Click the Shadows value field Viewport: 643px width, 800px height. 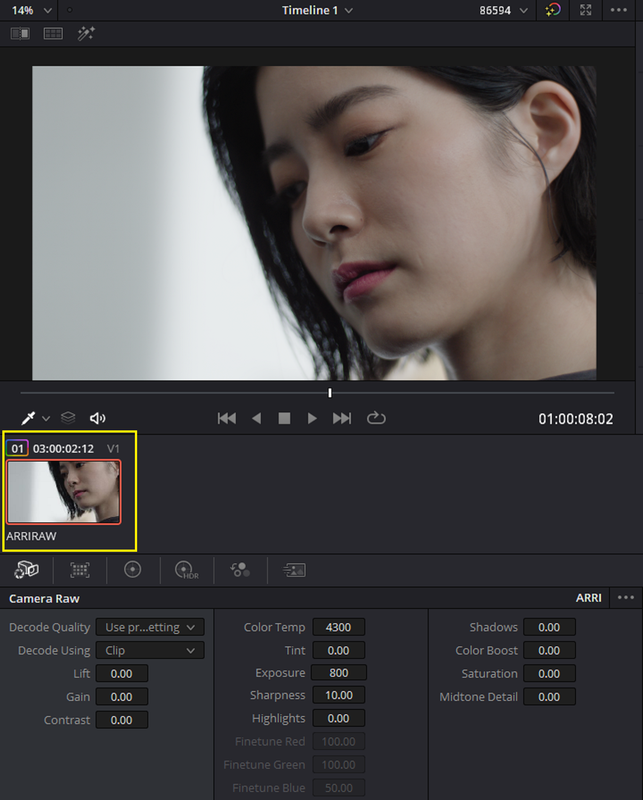[x=550, y=627]
